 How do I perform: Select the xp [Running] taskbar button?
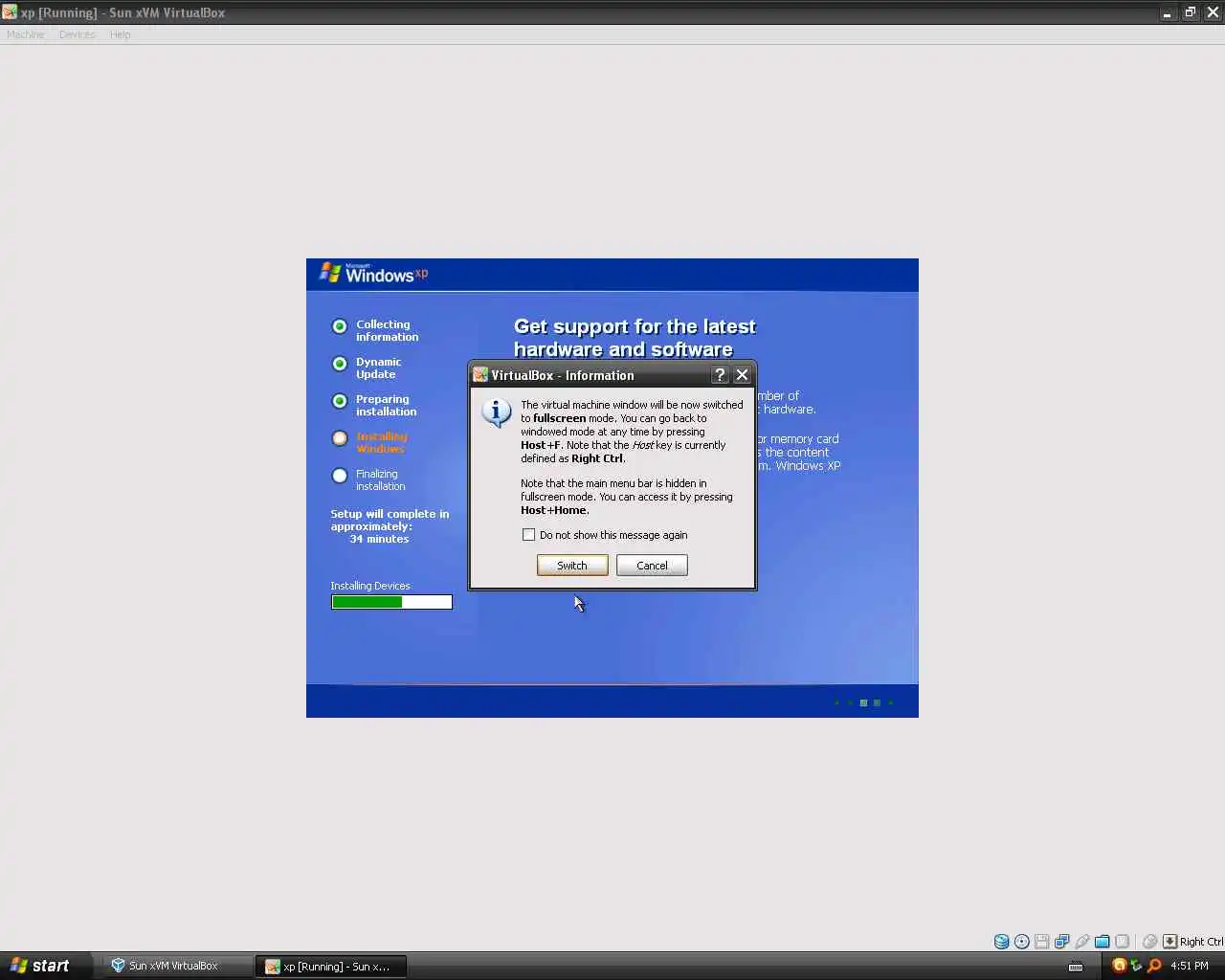pos(331,967)
